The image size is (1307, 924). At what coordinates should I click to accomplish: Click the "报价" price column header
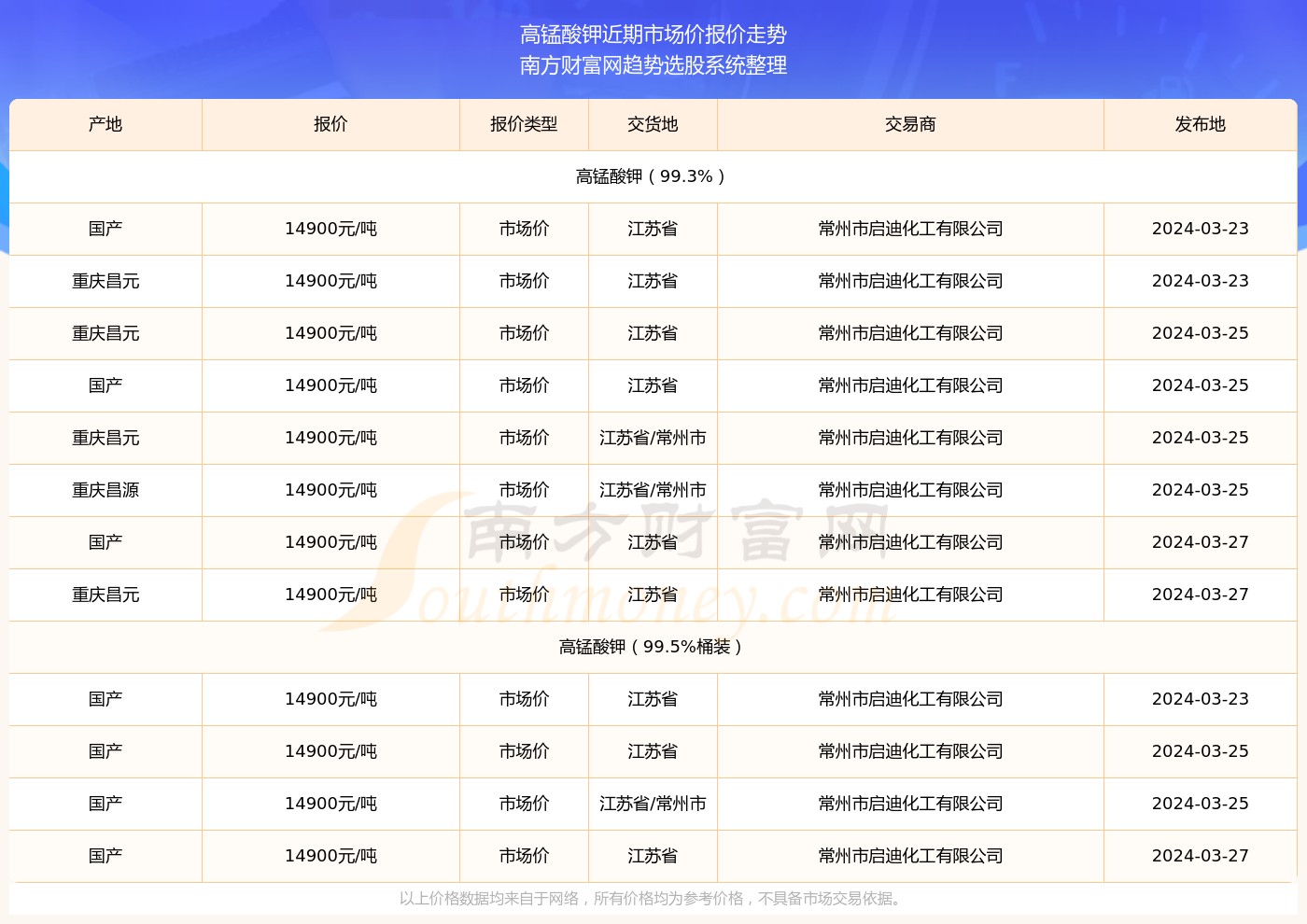coord(330,124)
